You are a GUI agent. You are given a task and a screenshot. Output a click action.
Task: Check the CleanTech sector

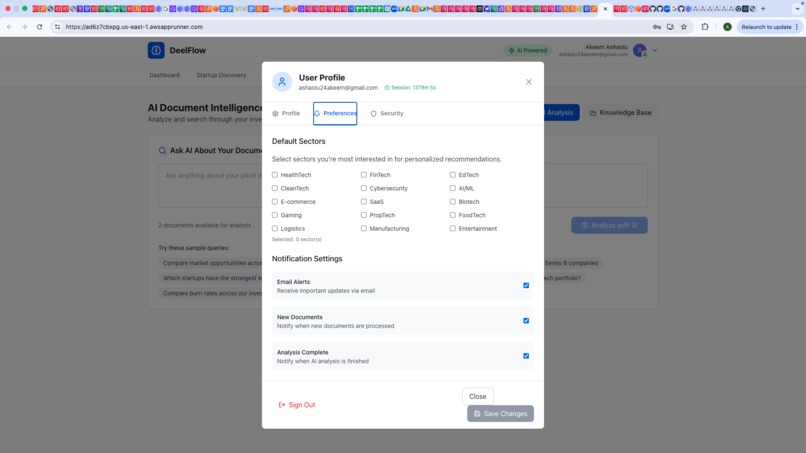pos(274,188)
